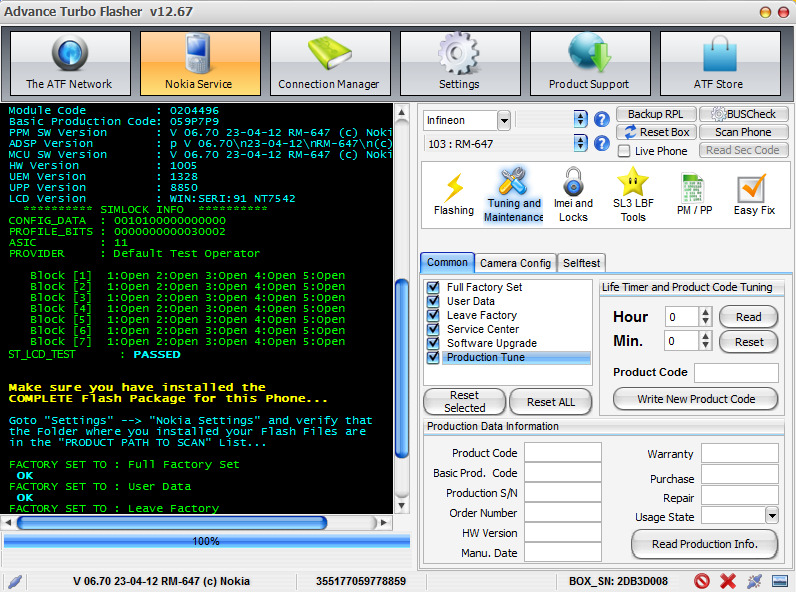796x592 pixels.
Task: Expand the Infineon platform dropdown
Action: point(504,120)
